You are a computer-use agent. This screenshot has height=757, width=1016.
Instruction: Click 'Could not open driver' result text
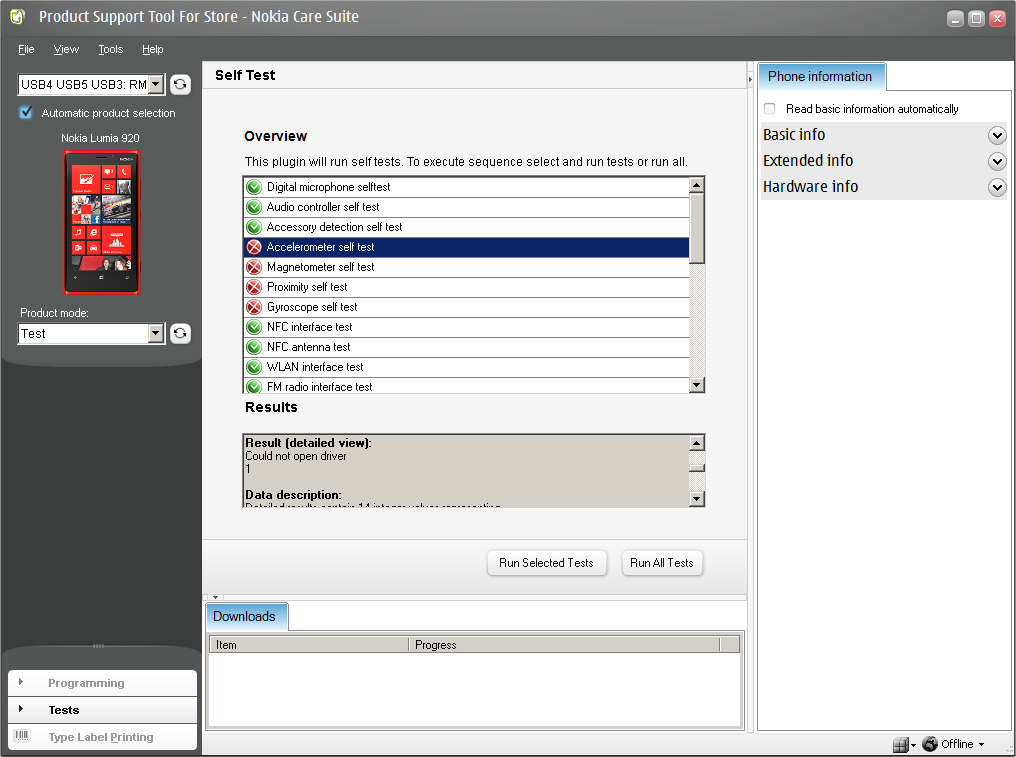pyautogui.click(x=295, y=456)
